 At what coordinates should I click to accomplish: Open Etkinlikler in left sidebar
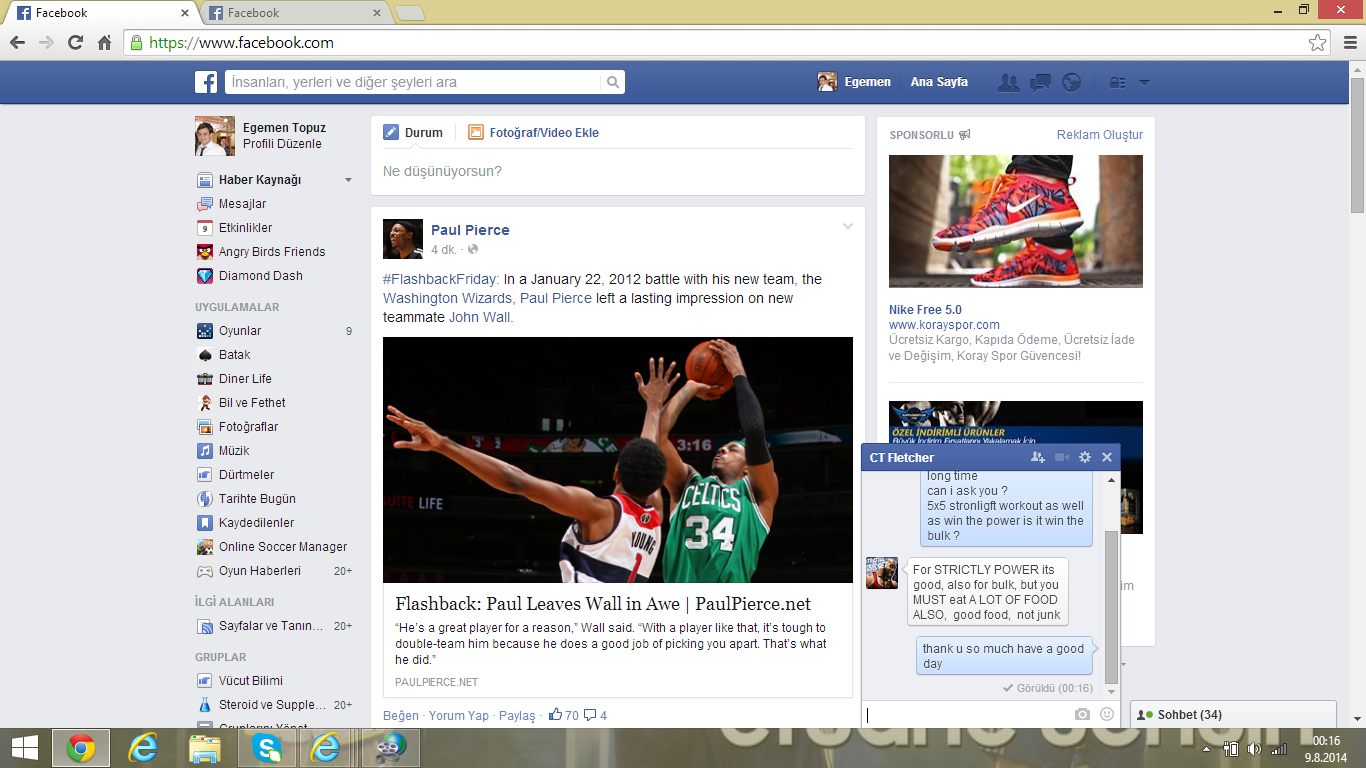click(x=245, y=228)
